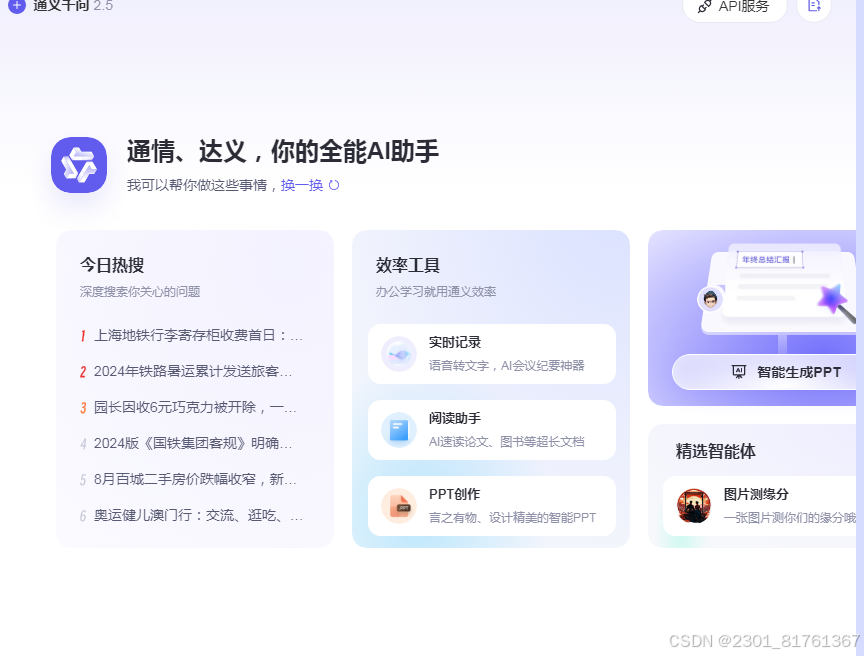Screen dimensions: 864x656
Task: Click the 换一换 refresh link
Action: pos(301,185)
